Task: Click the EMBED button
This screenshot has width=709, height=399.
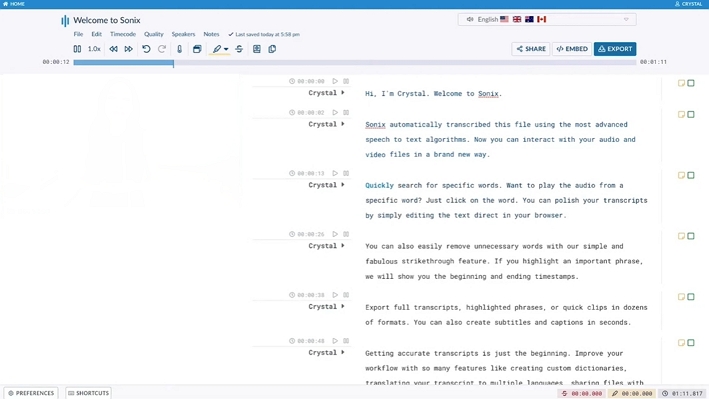Action: 572,49
